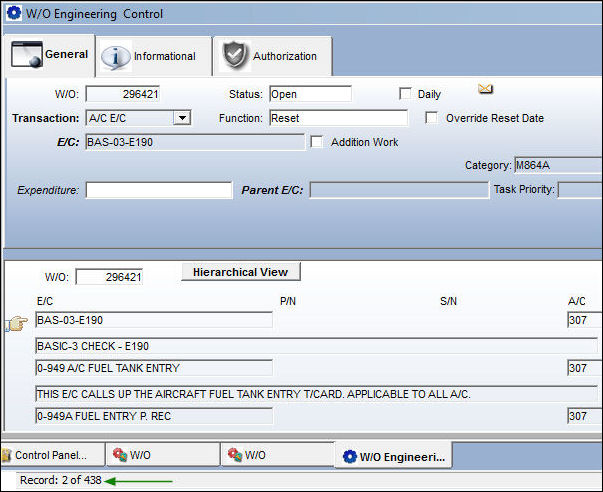Select the second W/O window tab
This screenshot has width=603, height=492.
click(x=278, y=455)
